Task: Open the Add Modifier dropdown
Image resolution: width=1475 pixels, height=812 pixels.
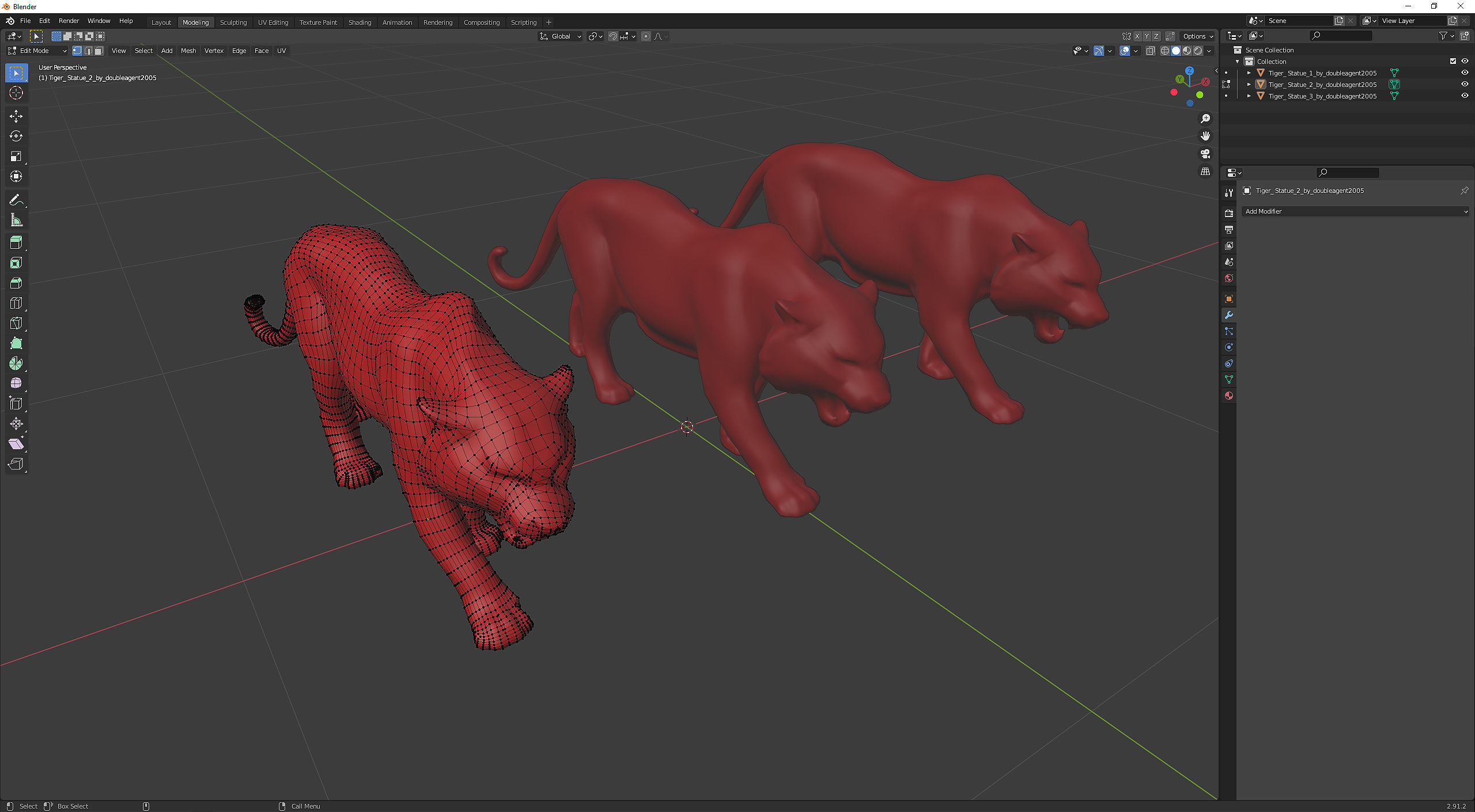Action: pos(1355,211)
